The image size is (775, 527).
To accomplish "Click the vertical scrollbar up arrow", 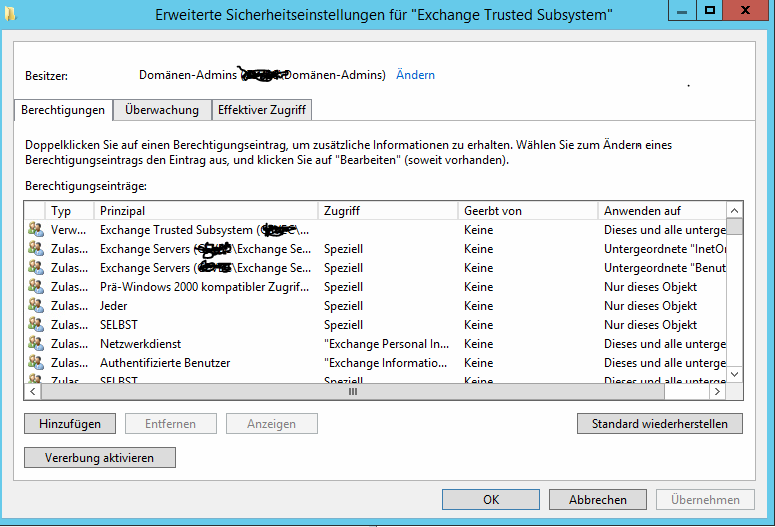I will point(734,211).
